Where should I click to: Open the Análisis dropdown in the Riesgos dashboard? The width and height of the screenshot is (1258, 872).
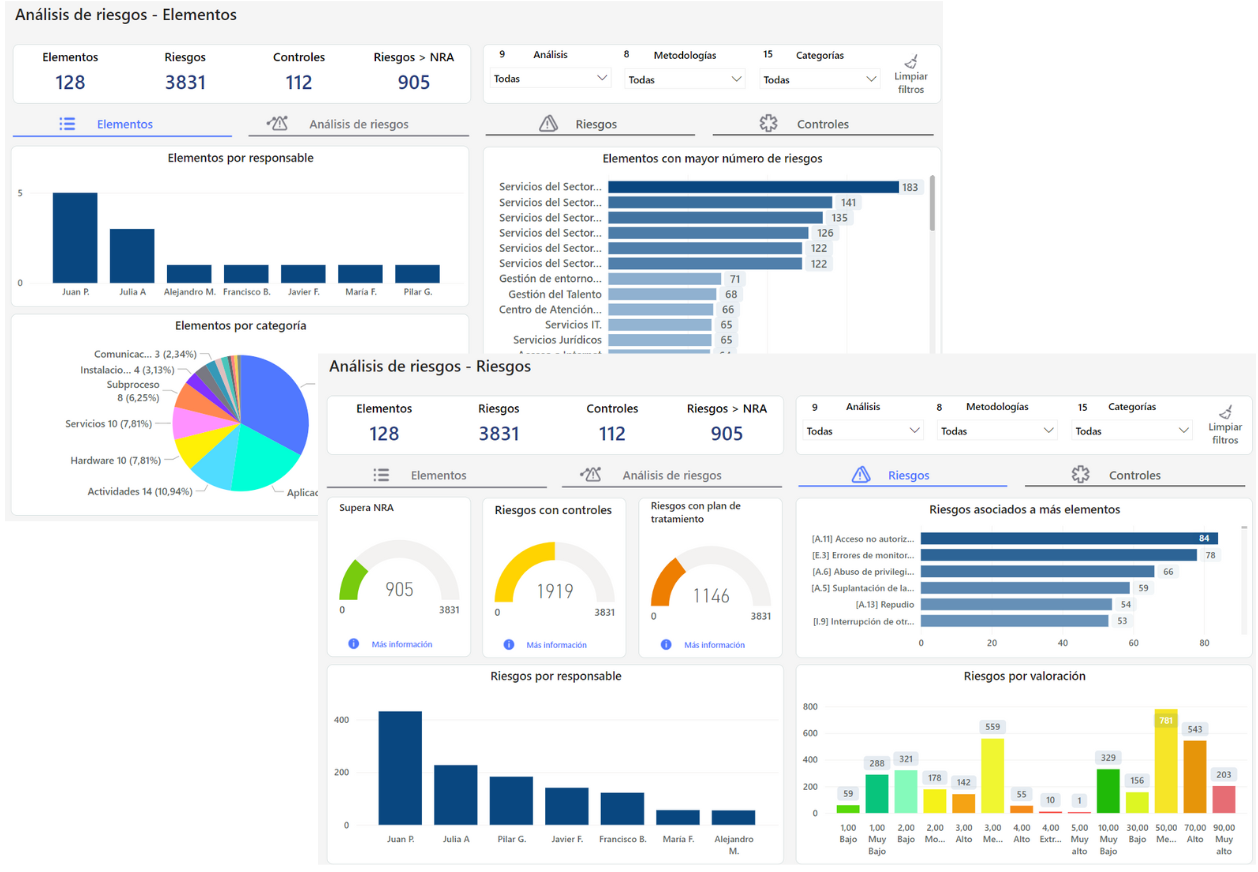tap(864, 431)
